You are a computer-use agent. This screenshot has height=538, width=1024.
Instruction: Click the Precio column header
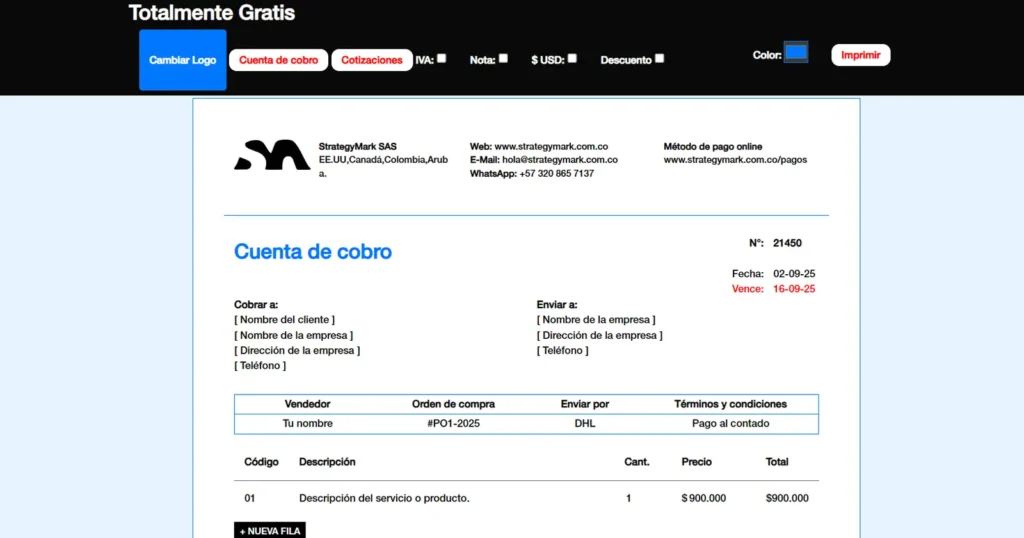click(x=696, y=462)
